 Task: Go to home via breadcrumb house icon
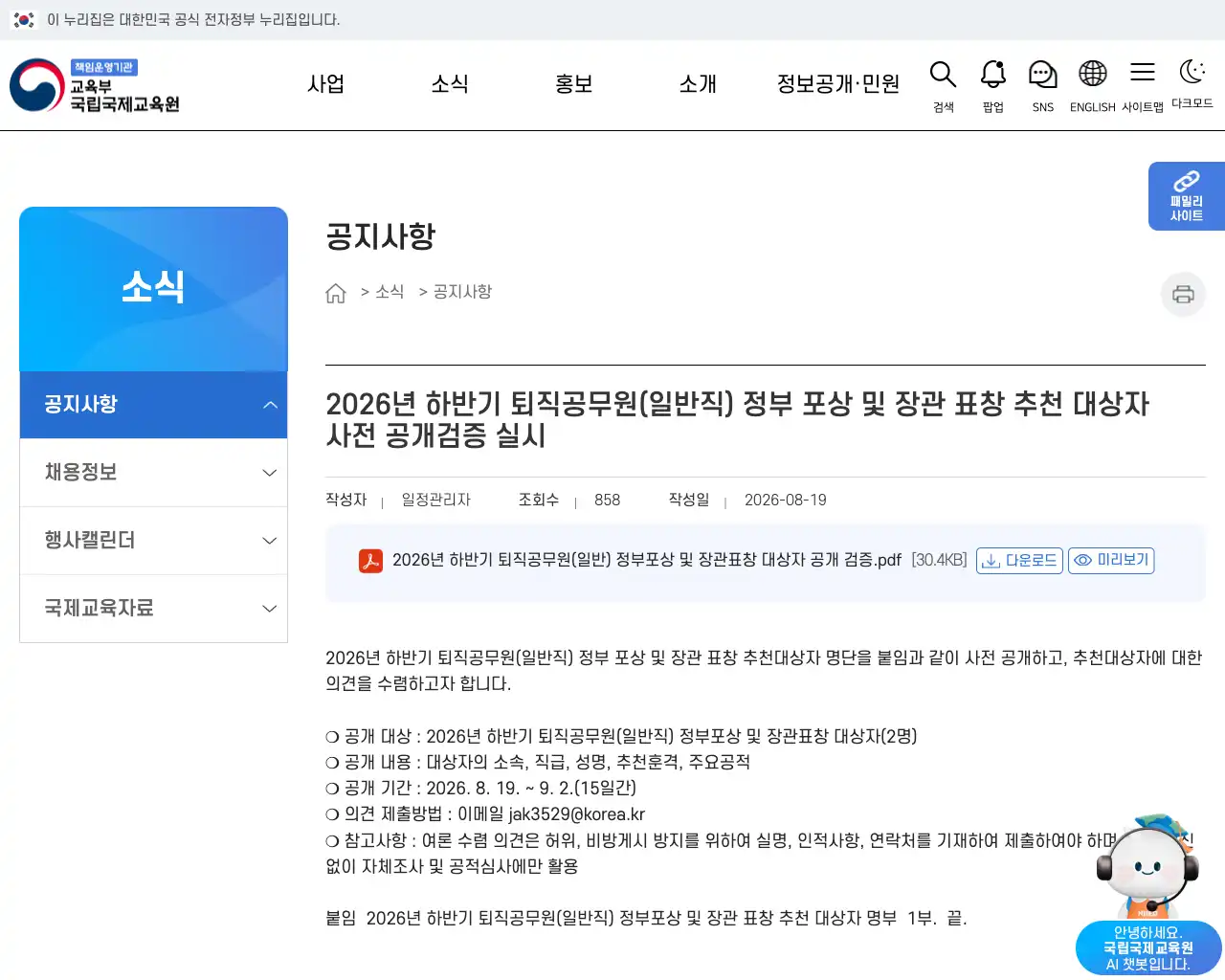[x=336, y=293]
